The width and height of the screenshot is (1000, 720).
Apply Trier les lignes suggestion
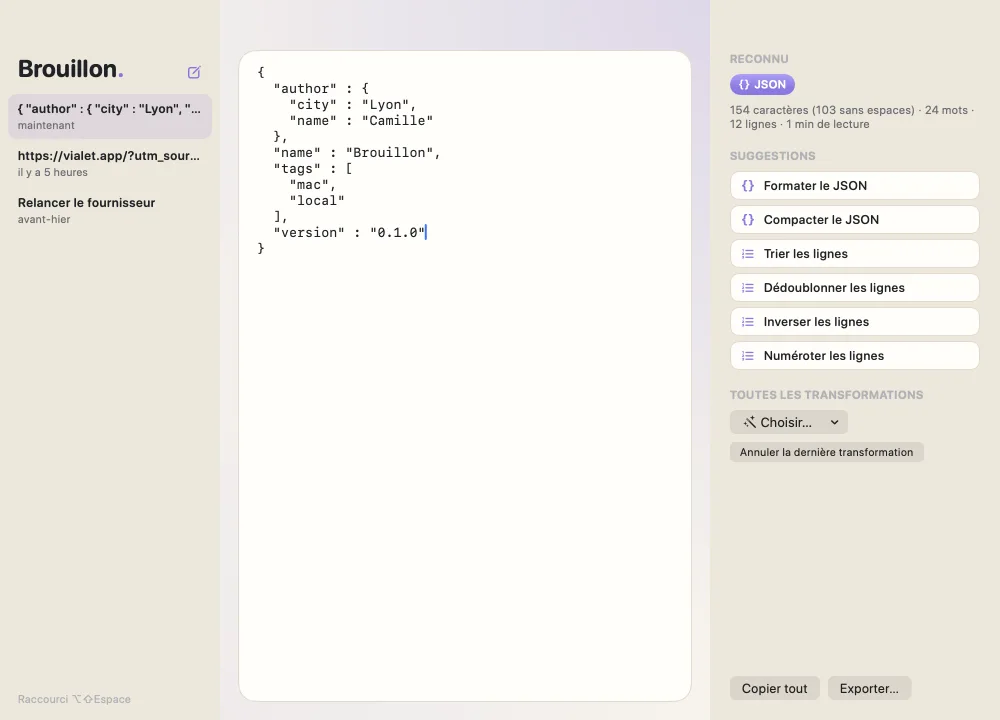[x=855, y=254]
